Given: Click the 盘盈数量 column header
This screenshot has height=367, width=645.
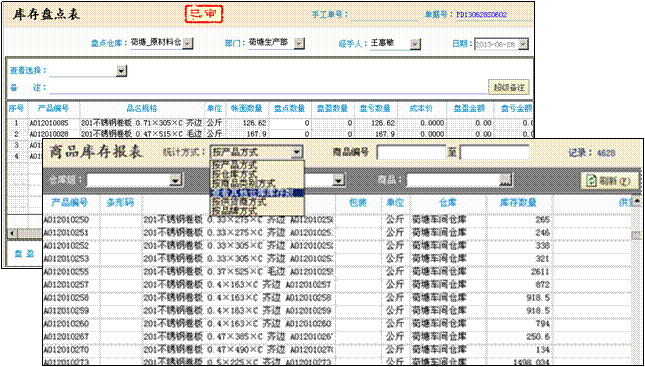Looking at the screenshot, I should [333, 108].
